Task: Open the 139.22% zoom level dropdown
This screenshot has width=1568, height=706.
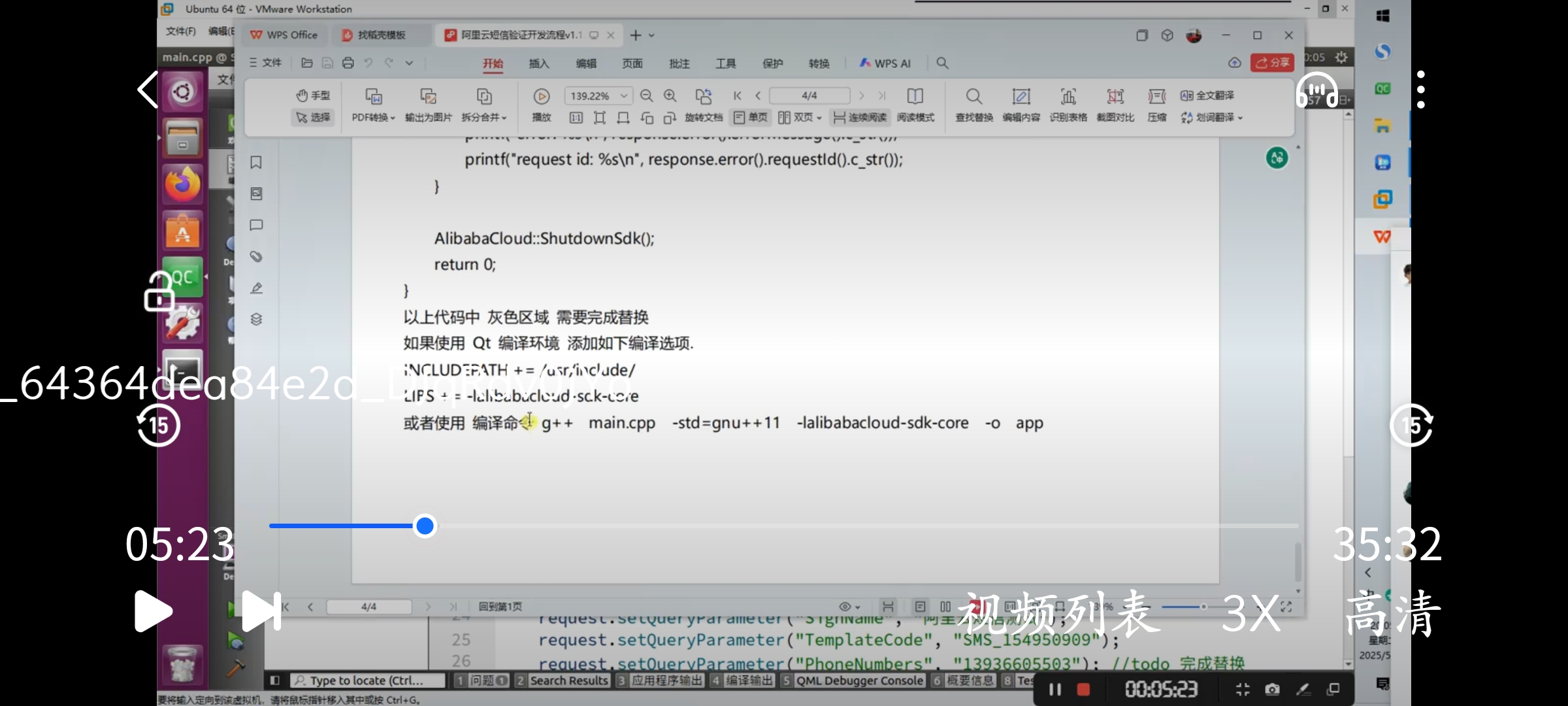Action: point(624,96)
